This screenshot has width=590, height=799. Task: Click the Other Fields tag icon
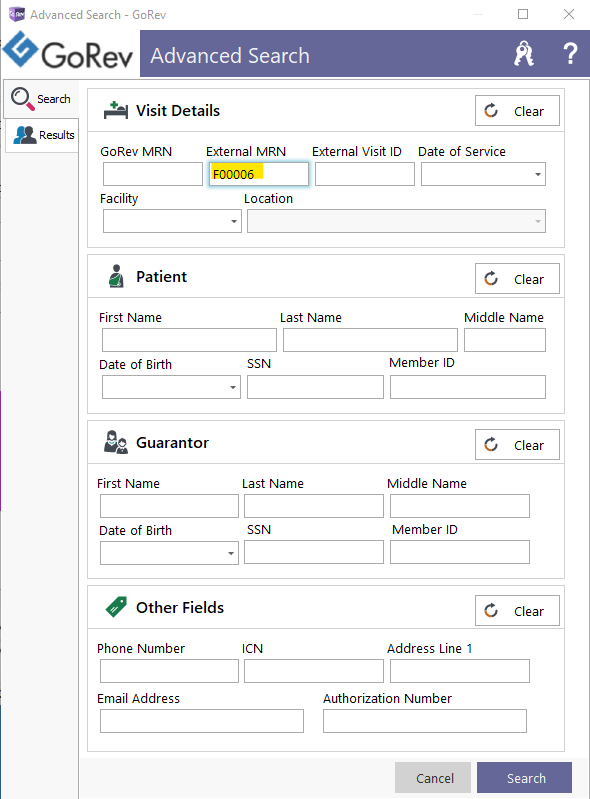(116, 607)
